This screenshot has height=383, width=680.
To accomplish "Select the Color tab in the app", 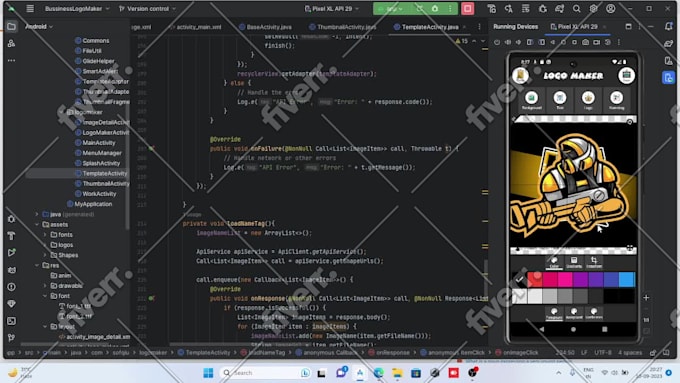I will click(x=554, y=262).
